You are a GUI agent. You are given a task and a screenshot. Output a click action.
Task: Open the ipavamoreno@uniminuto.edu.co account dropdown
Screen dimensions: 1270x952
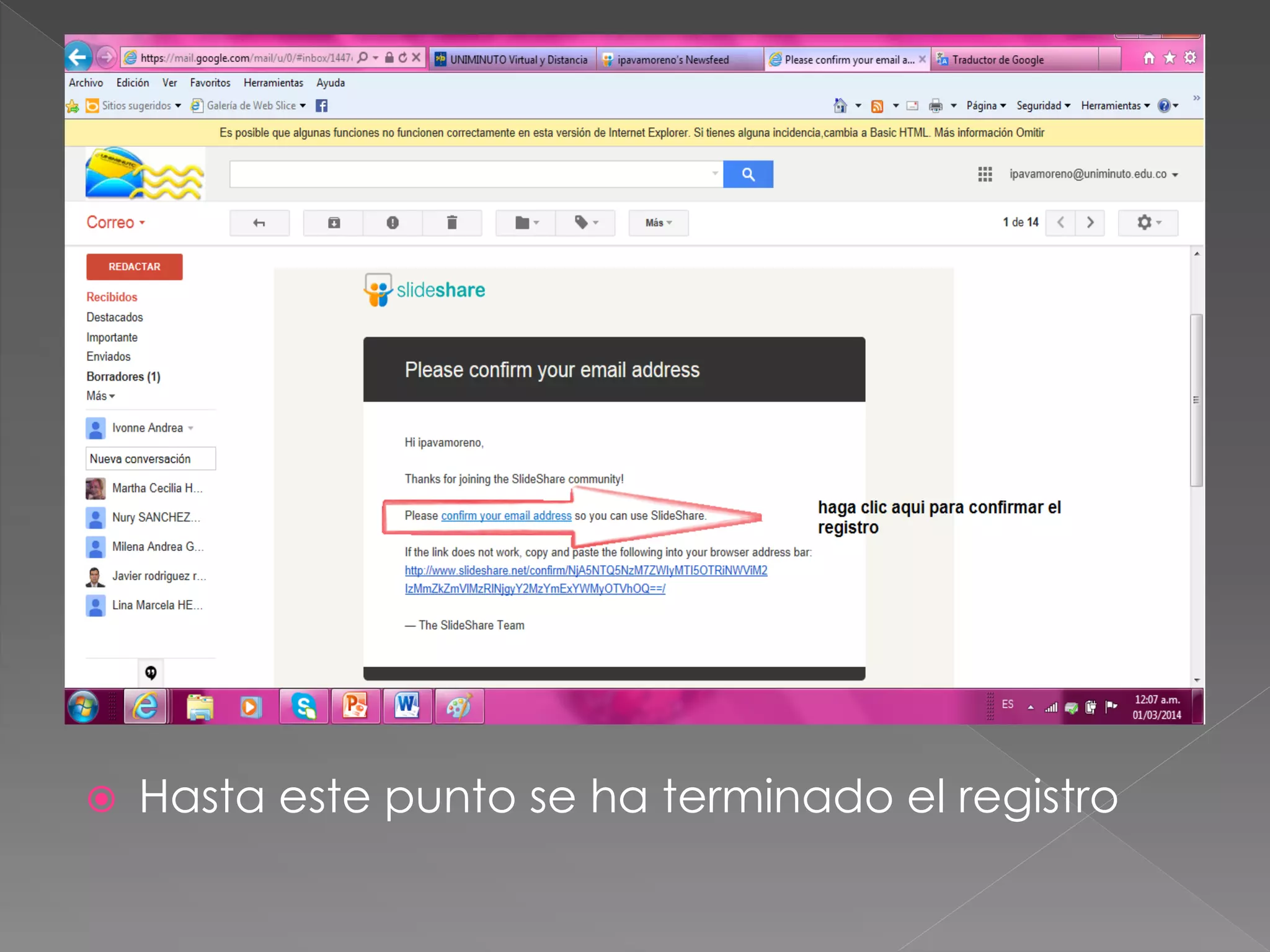[1093, 174]
